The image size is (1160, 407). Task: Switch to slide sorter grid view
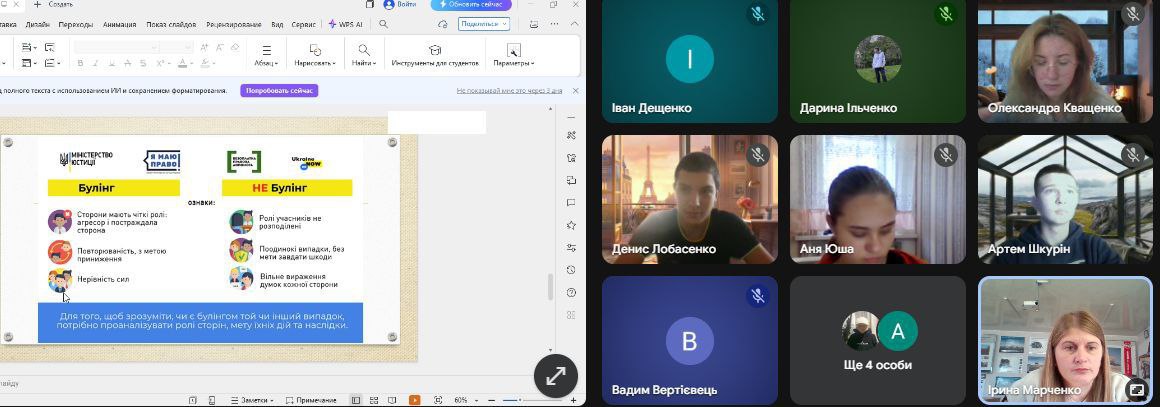[x=374, y=400]
